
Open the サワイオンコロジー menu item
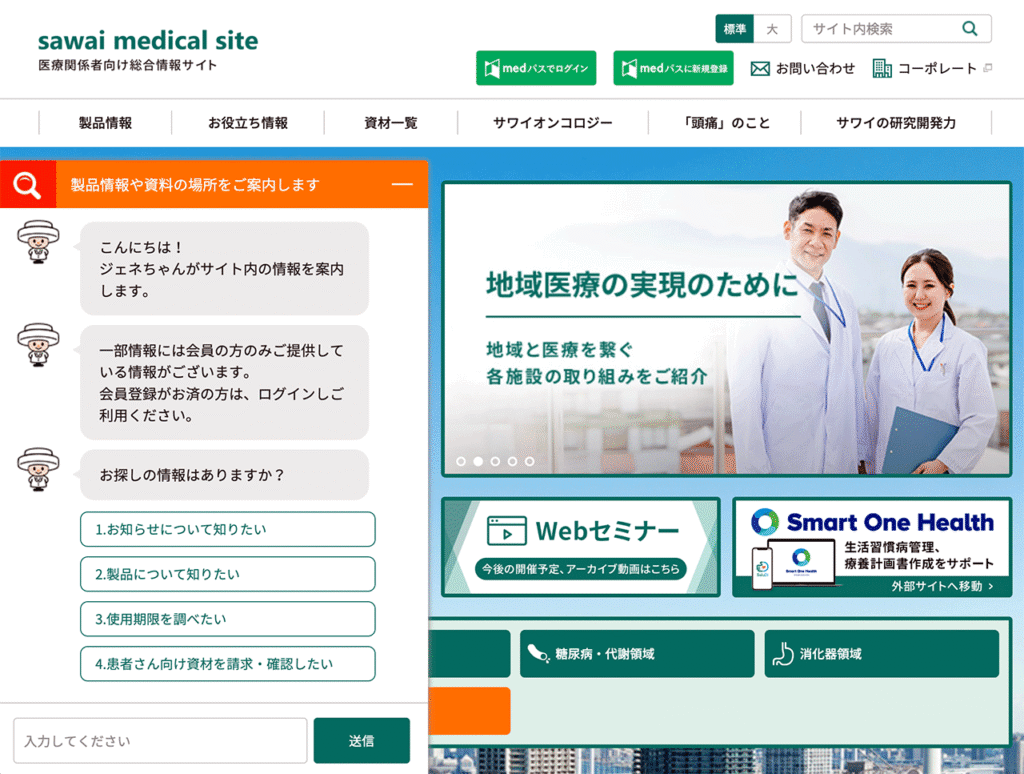pos(553,123)
